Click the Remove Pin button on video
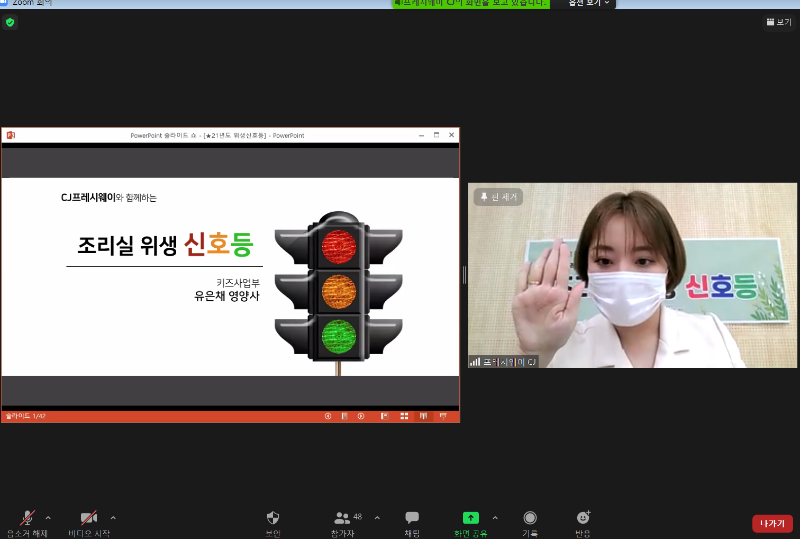800x539 pixels. coord(495,197)
